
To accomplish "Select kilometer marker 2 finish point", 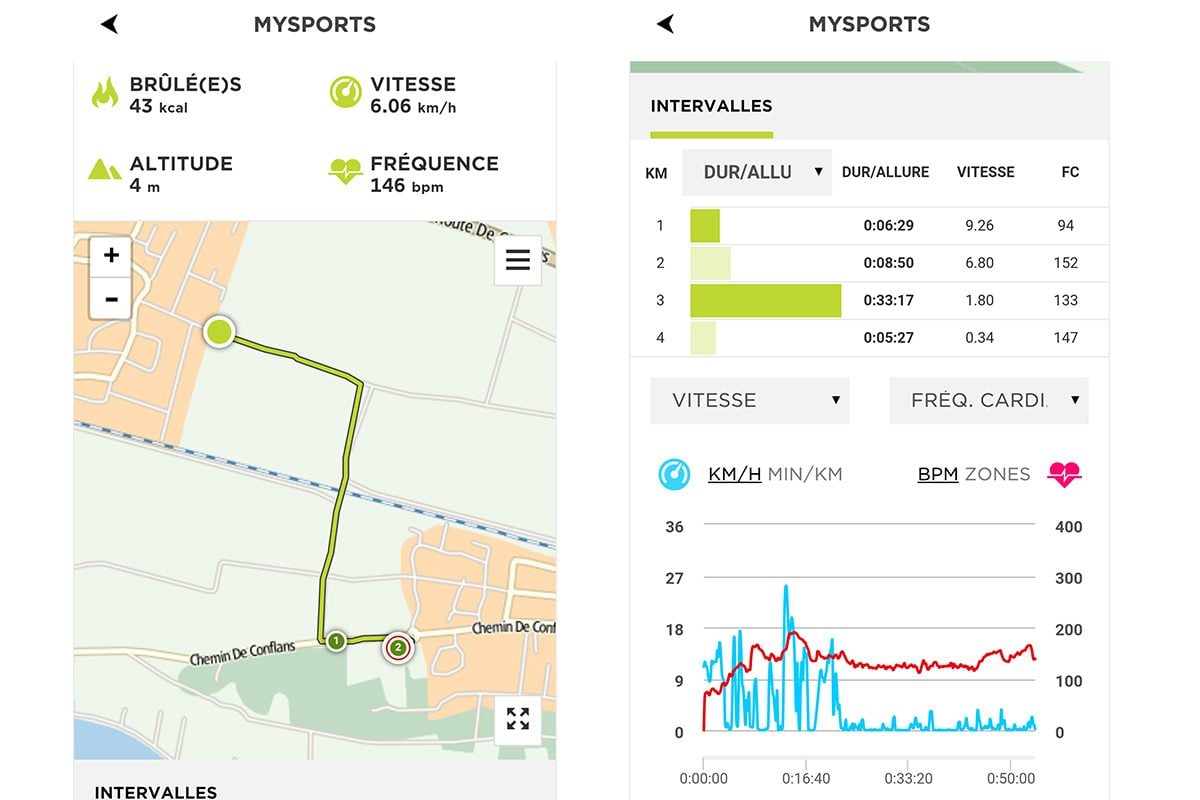I will click(x=398, y=648).
